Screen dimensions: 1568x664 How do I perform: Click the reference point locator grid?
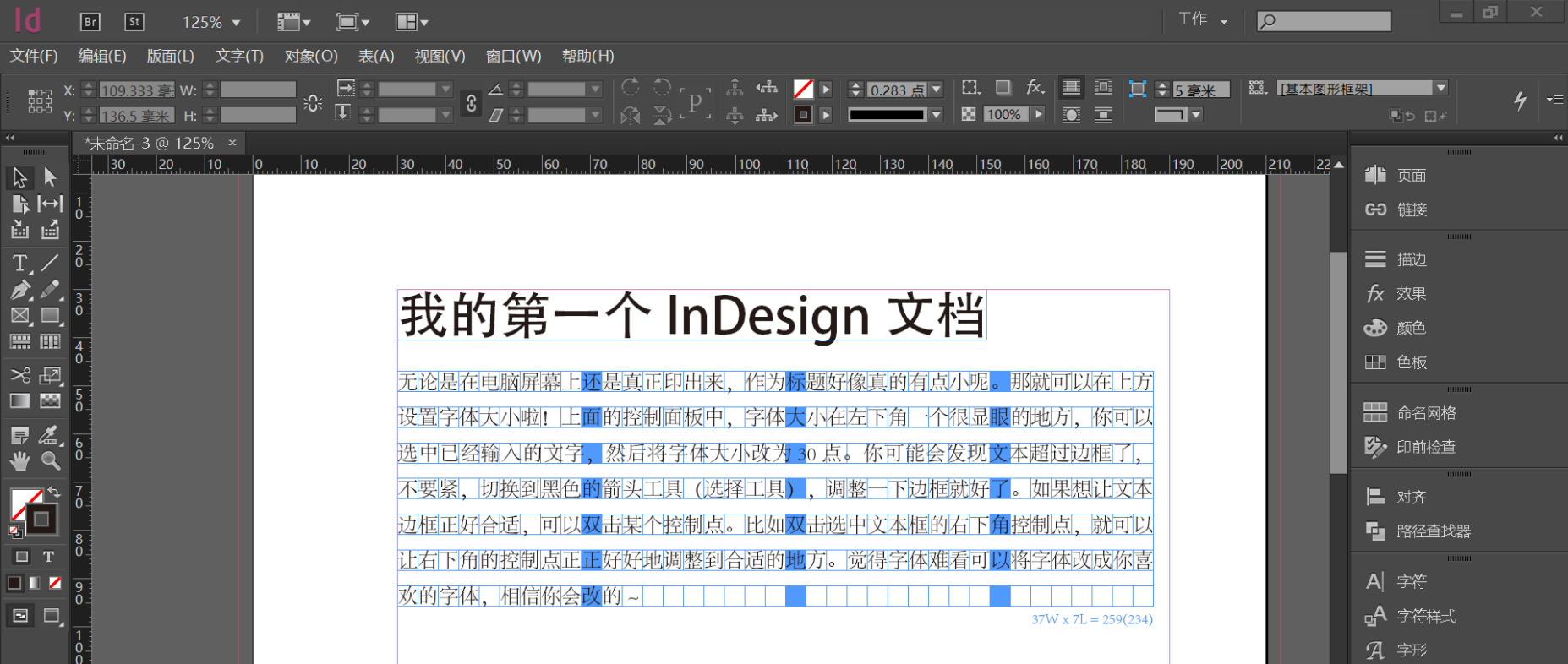[x=40, y=101]
